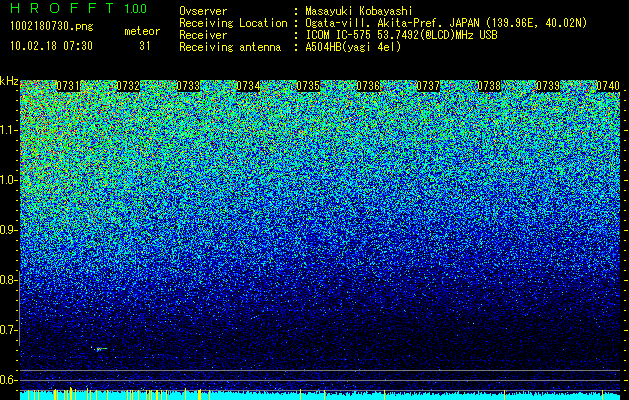Click the Ogata-vill. Akita-Pref. JAPAN location text
Viewport: 629px width, 400px height.
pos(446,23)
